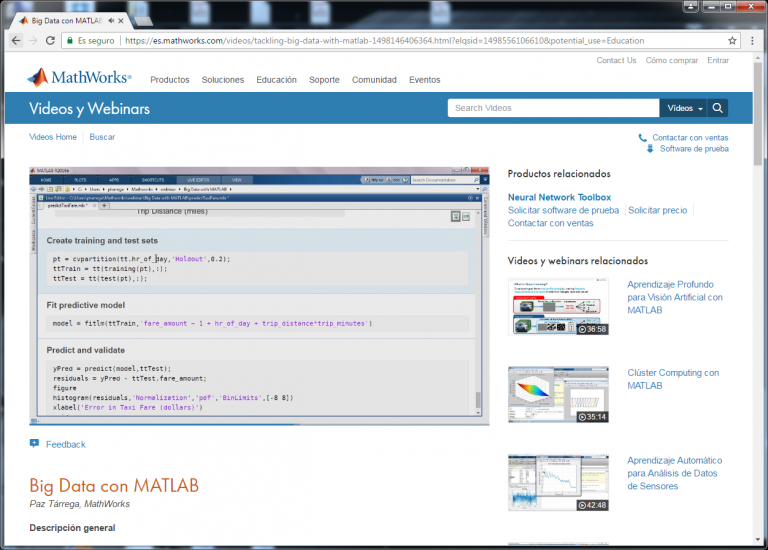Click Entrar to sign in
Viewport: 768px width, 550px height.
[x=718, y=60]
